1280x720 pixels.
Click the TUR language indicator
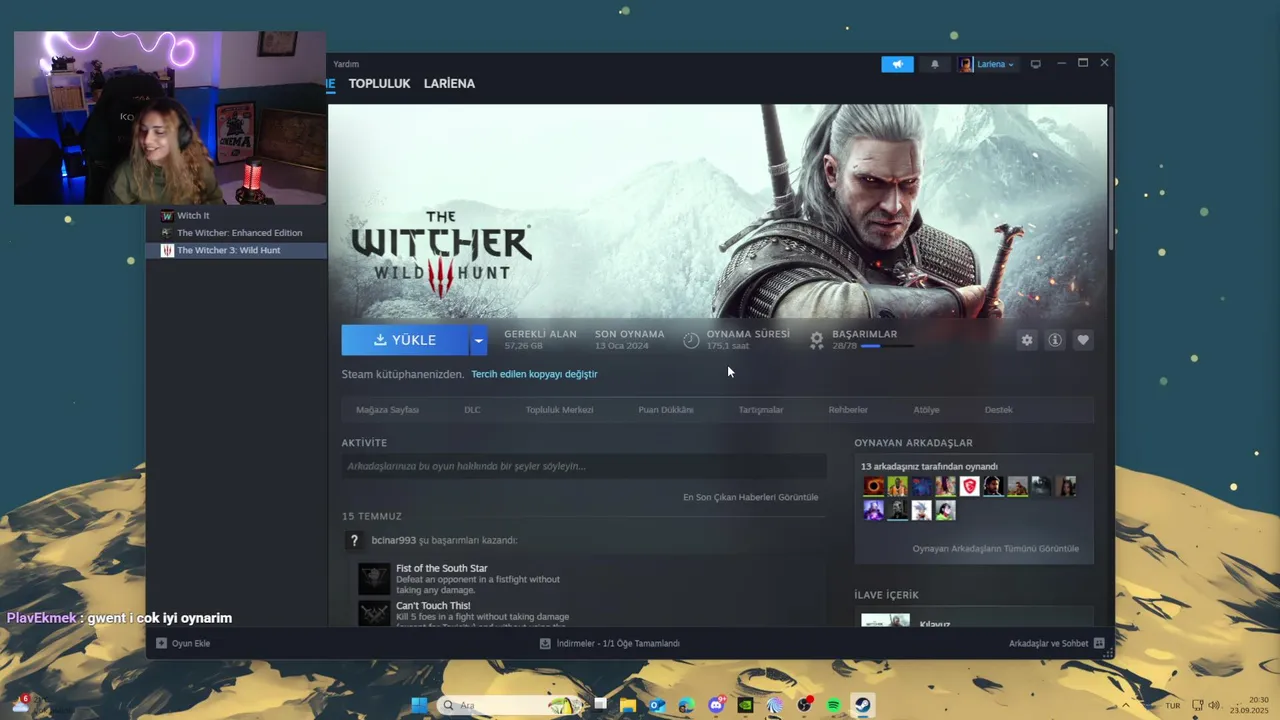[1173, 705]
